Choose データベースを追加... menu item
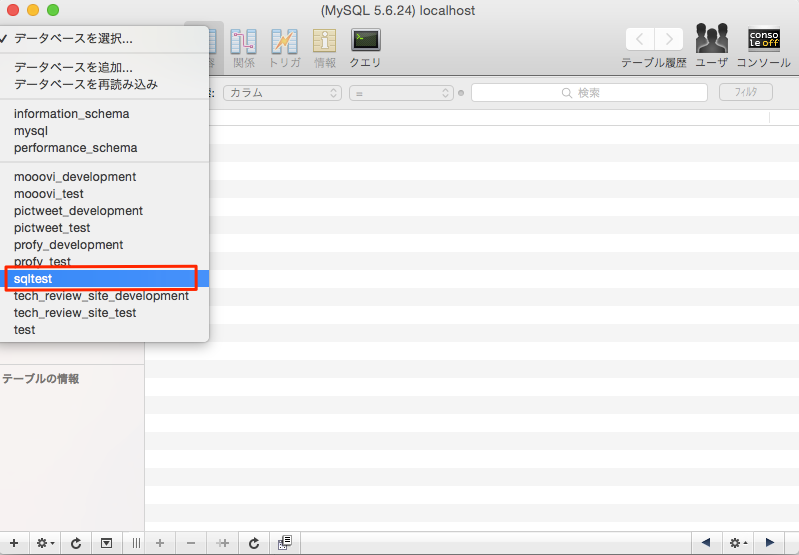Image resolution: width=799 pixels, height=555 pixels. 75,67
